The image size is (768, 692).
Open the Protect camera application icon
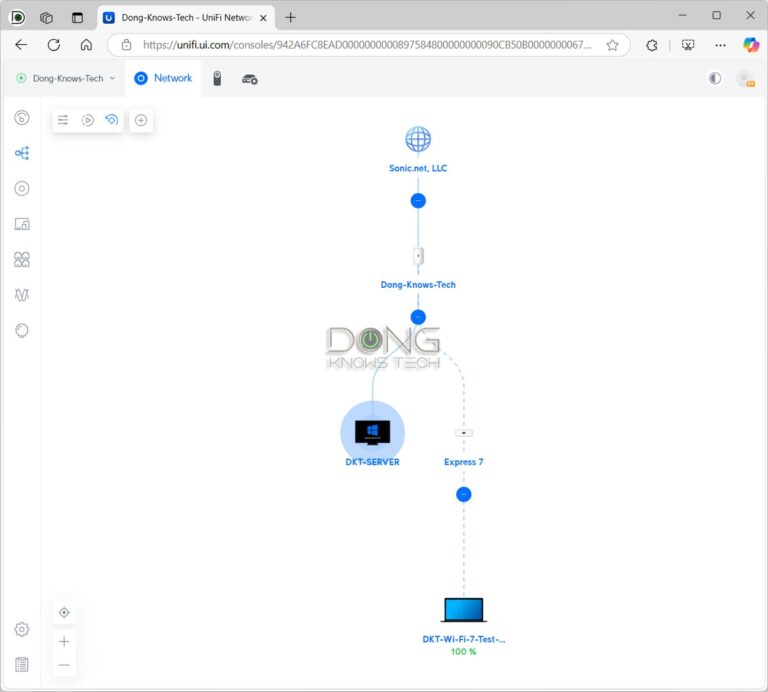pyautogui.click(x=217, y=78)
